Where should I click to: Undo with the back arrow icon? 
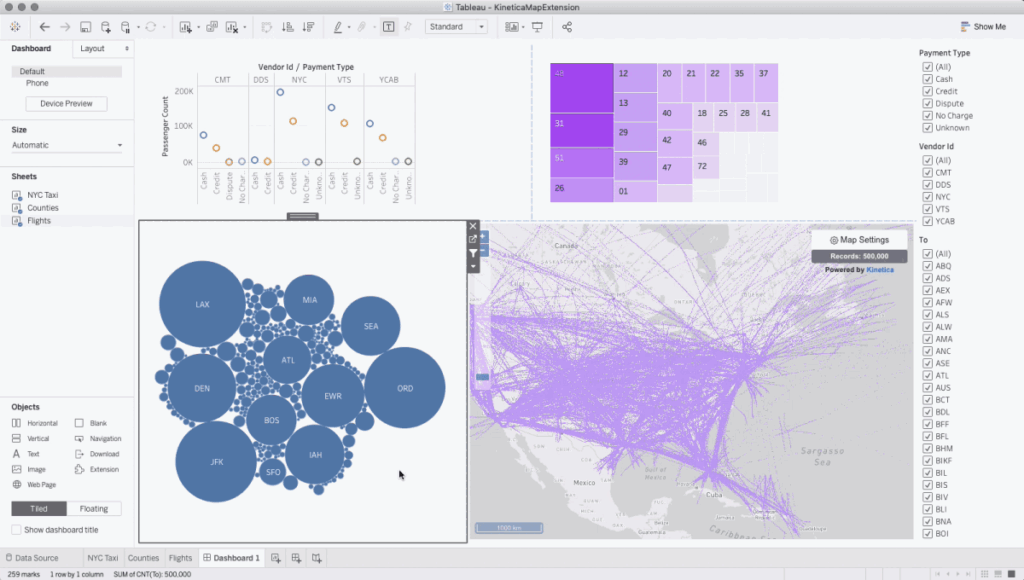tap(44, 27)
